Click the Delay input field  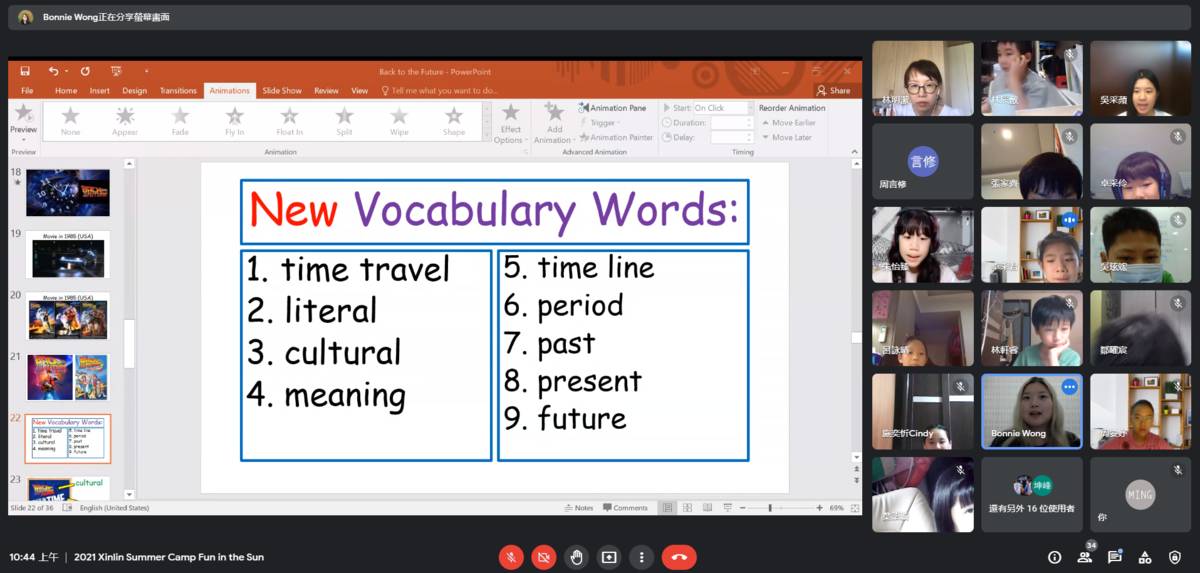tap(731, 138)
